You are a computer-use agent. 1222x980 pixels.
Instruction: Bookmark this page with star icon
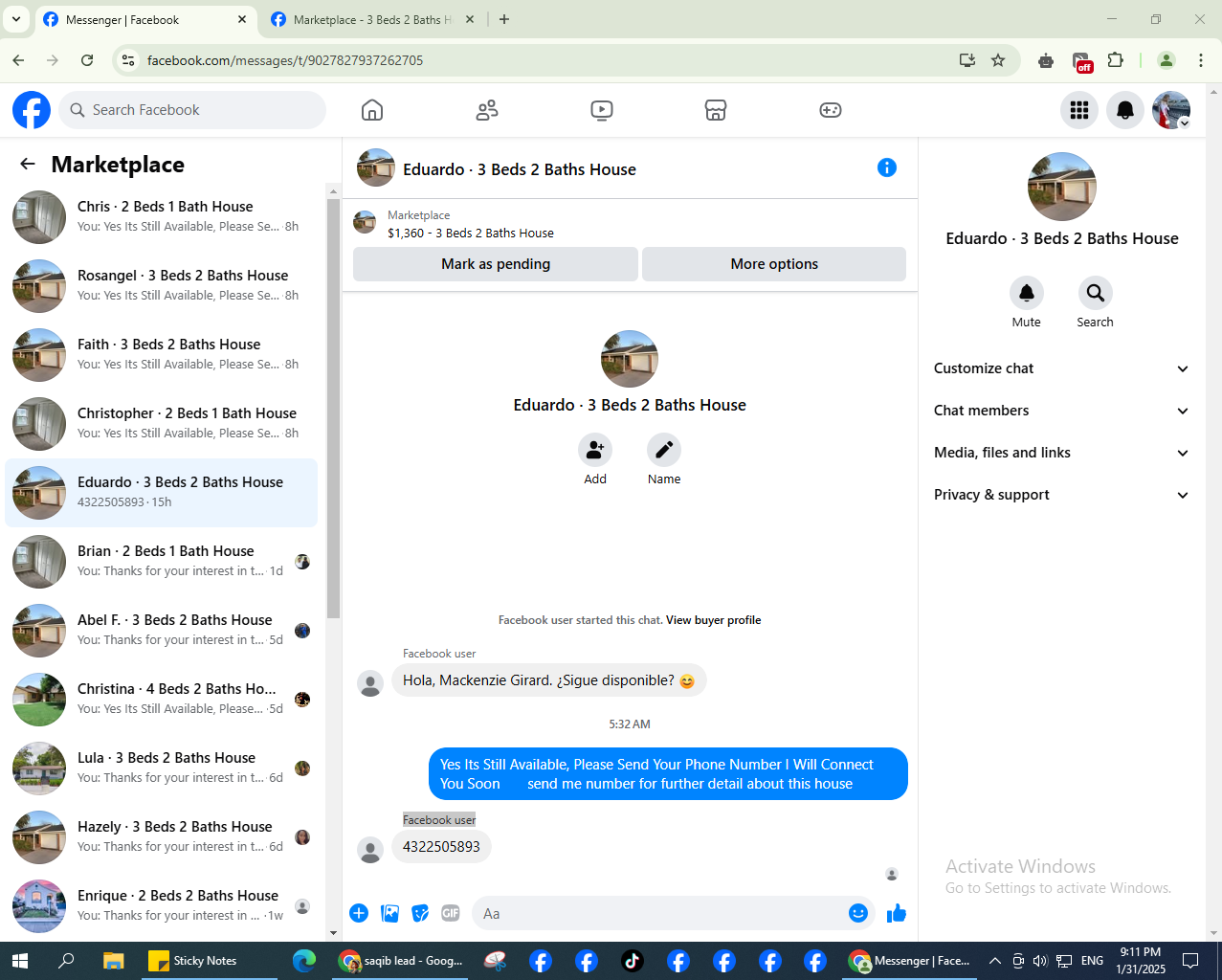click(998, 60)
